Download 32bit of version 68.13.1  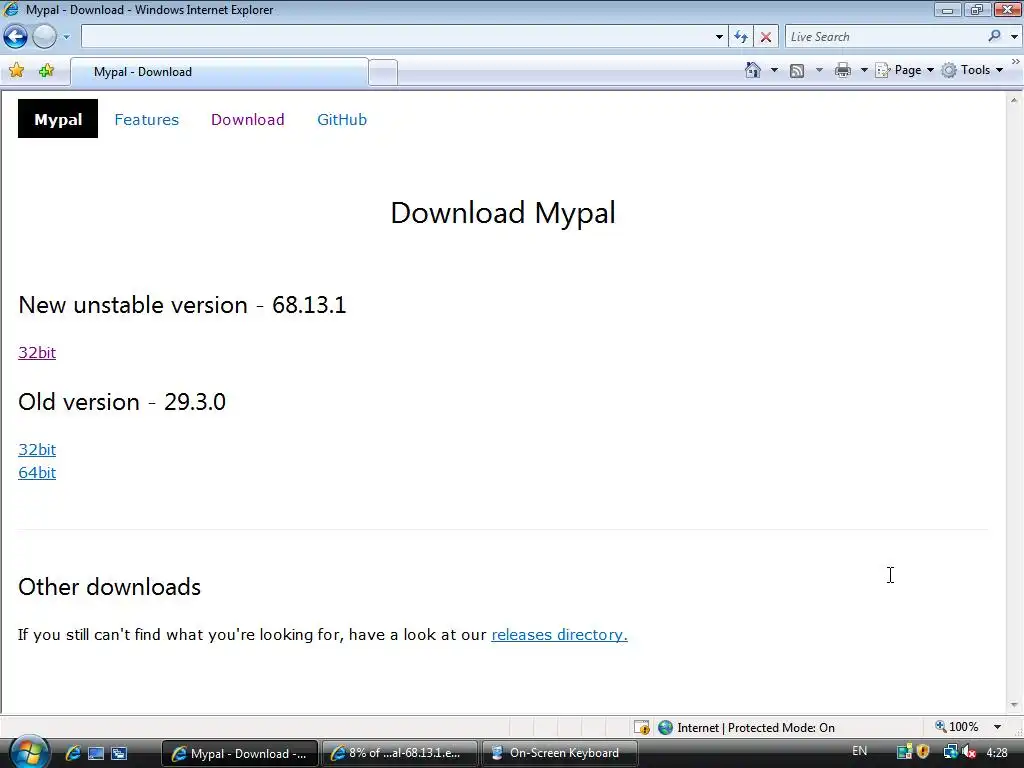point(37,353)
